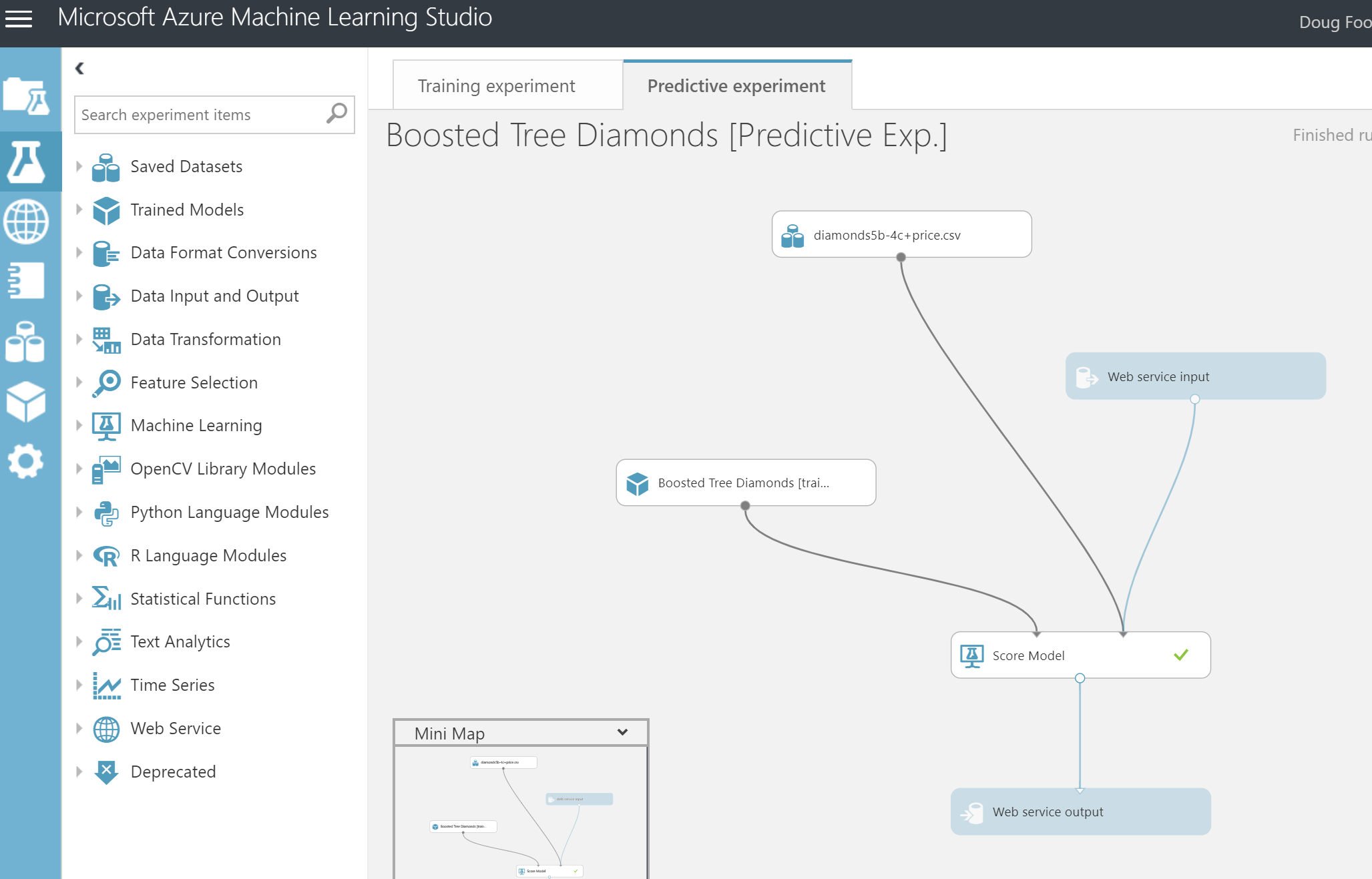Expand the Statistical Functions category
Image resolution: width=1372 pixels, height=879 pixels.
click(79, 599)
